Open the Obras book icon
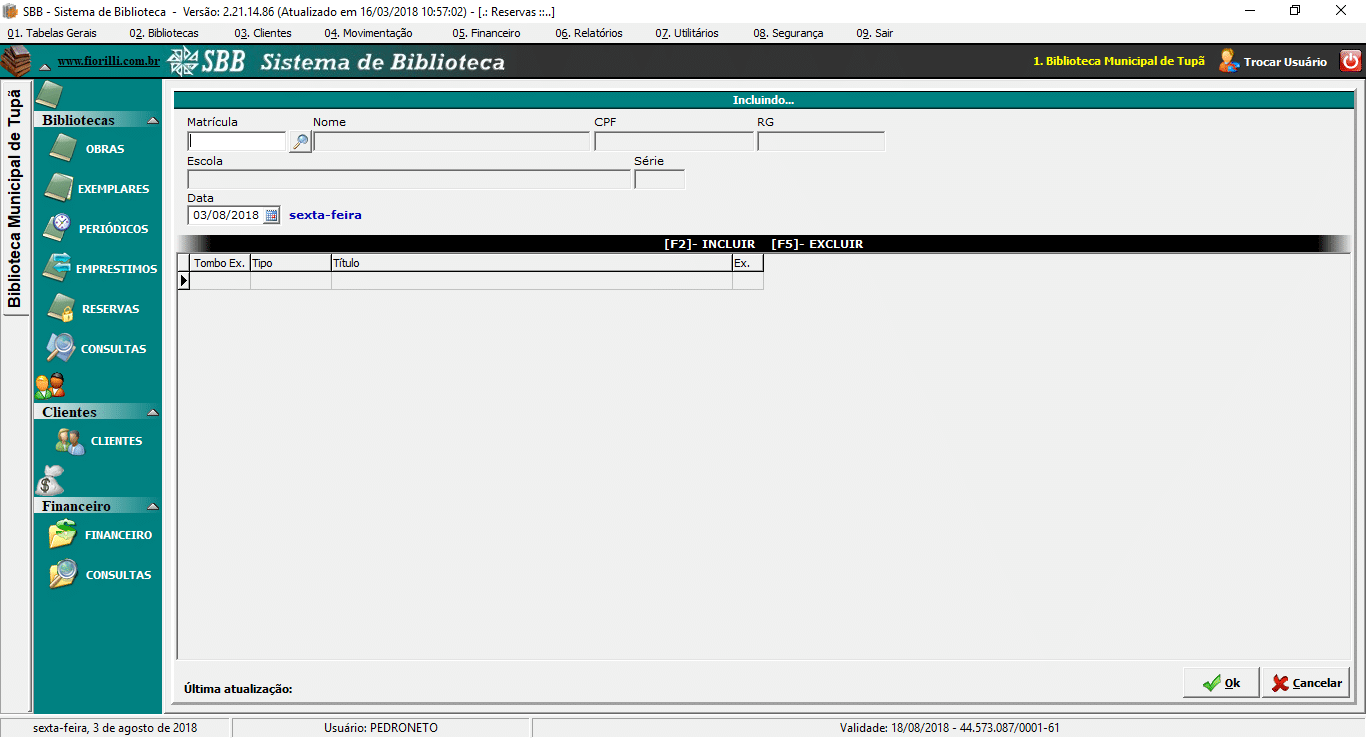The width and height of the screenshot is (1366, 738). (62, 149)
